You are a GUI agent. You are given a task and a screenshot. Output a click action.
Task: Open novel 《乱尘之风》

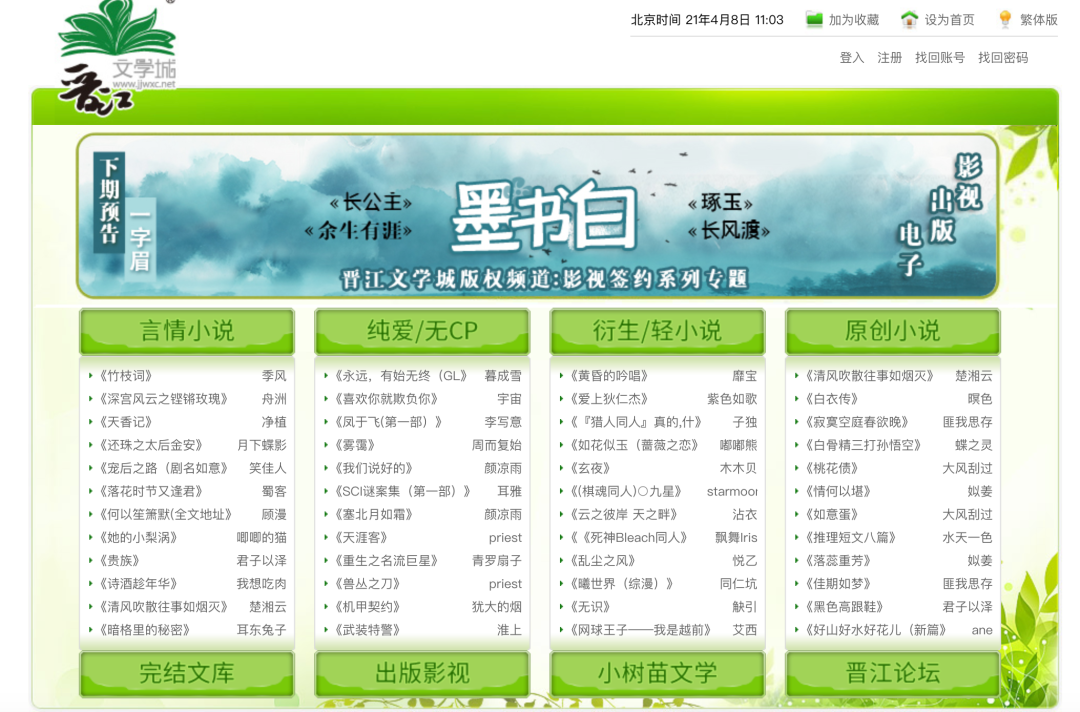pyautogui.click(x=603, y=561)
